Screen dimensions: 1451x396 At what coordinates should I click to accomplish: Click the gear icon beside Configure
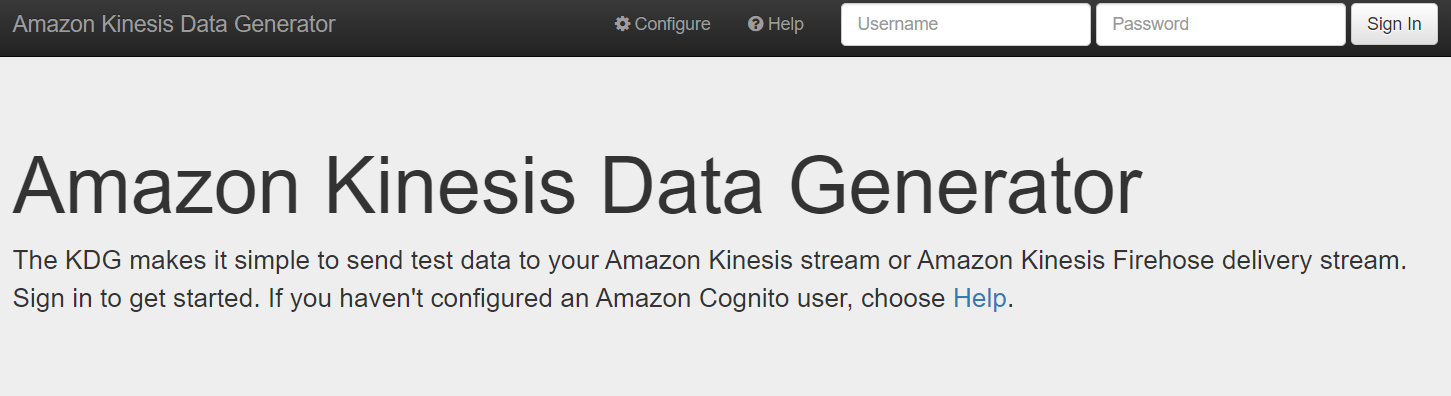pyautogui.click(x=622, y=24)
